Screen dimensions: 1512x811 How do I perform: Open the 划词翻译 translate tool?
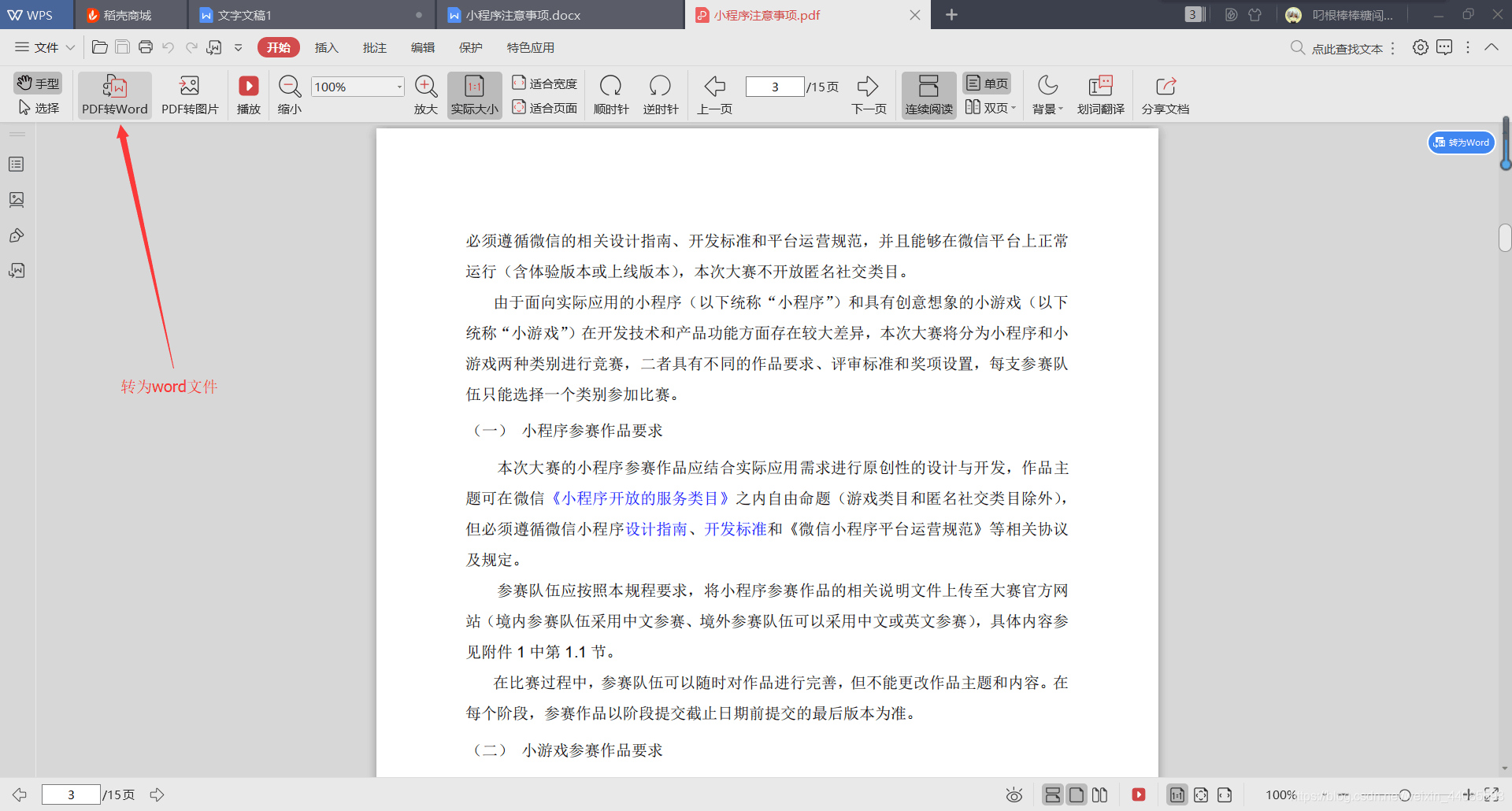pos(1101,94)
